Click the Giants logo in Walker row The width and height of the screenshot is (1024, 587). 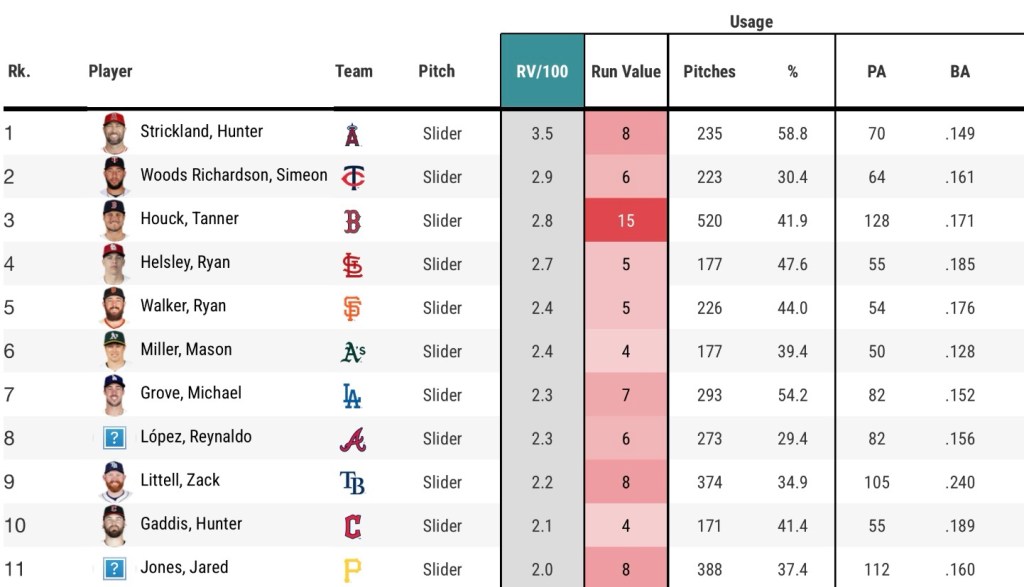click(x=352, y=308)
